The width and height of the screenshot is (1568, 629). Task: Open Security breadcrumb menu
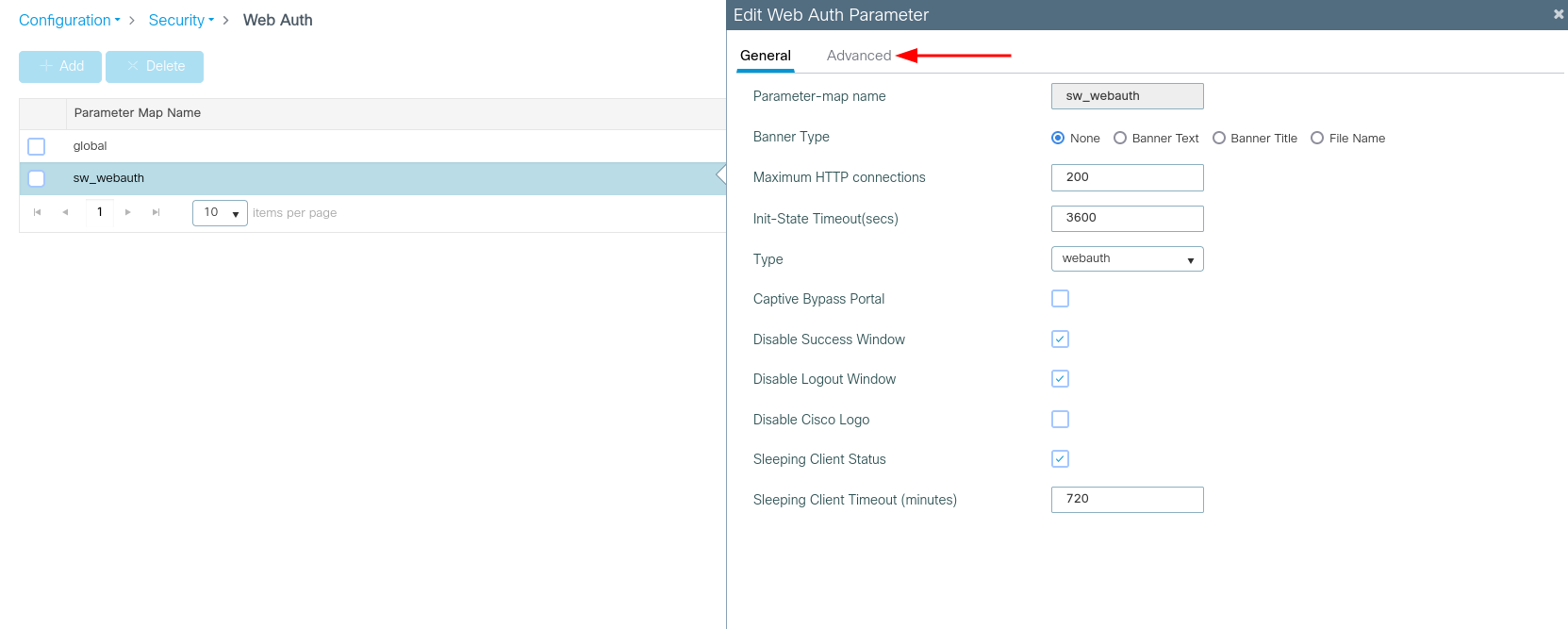click(x=180, y=20)
